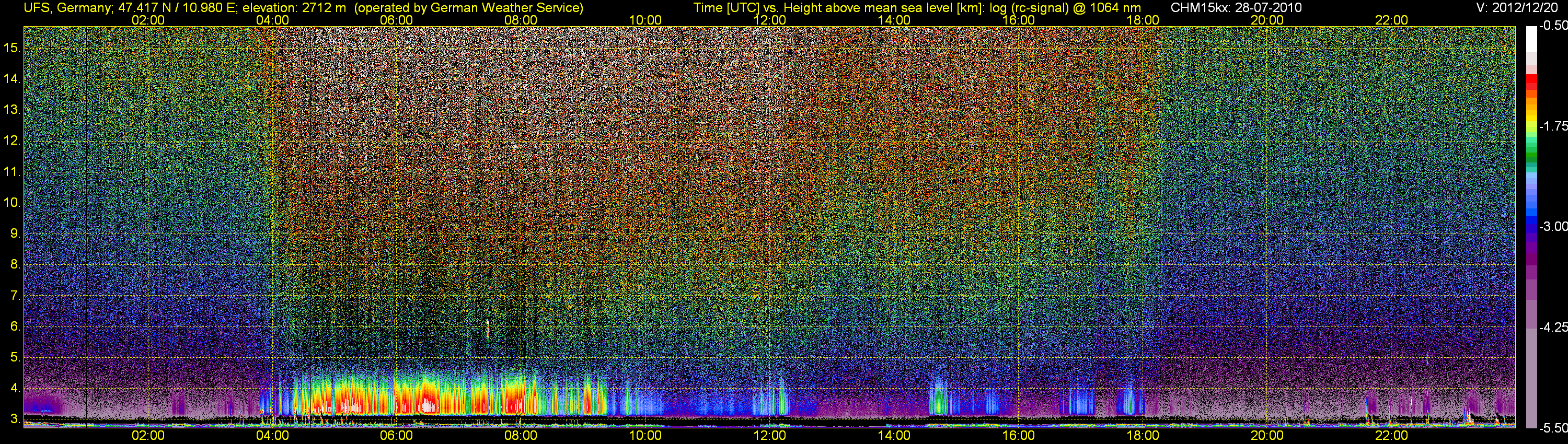Select the "operated by German Weather Service" note

pyautogui.click(x=469, y=8)
